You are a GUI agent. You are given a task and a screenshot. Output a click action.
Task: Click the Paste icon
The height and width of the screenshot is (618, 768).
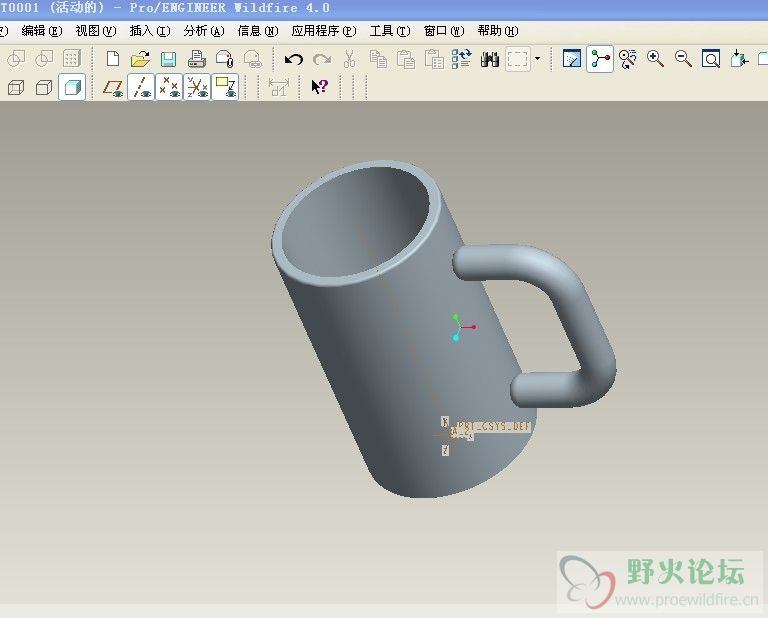(x=406, y=59)
